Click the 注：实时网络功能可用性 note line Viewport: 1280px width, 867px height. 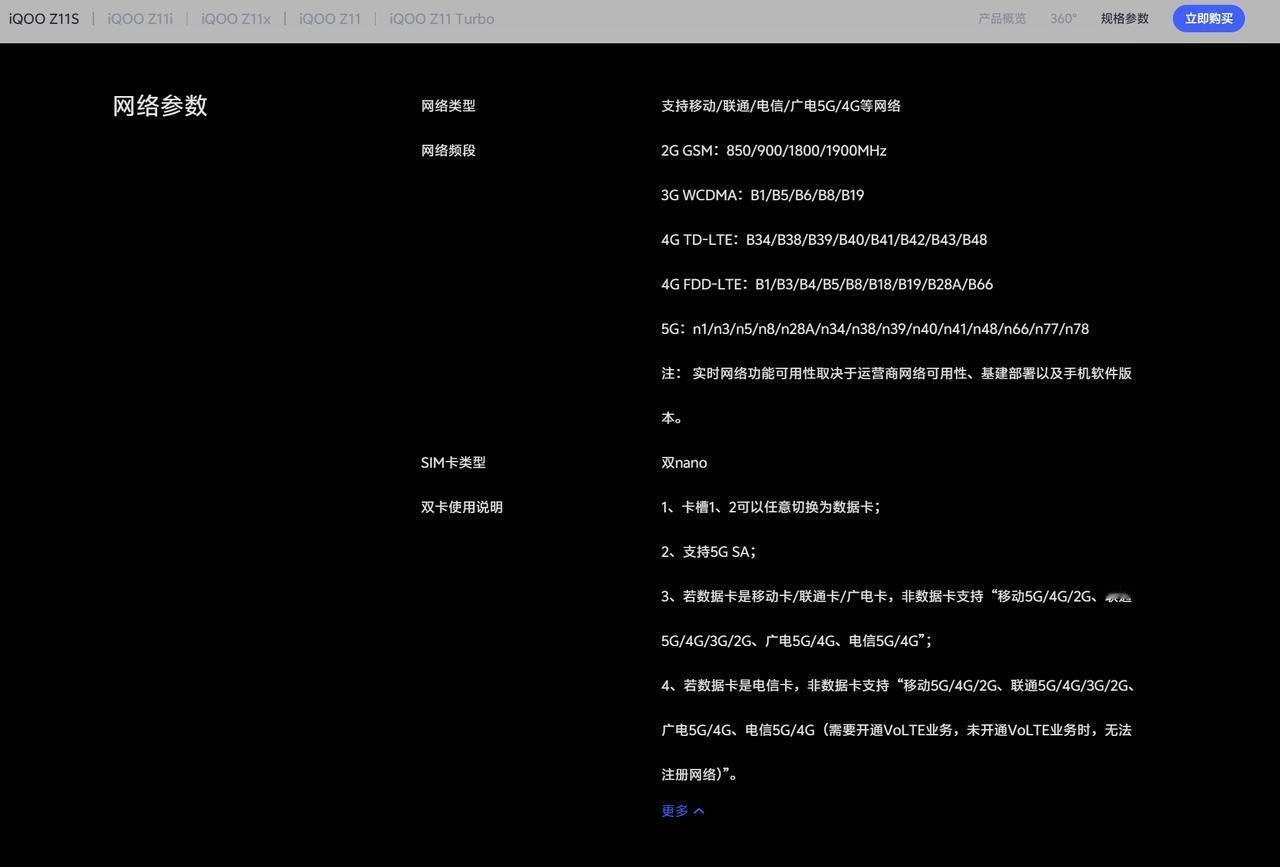click(x=897, y=396)
